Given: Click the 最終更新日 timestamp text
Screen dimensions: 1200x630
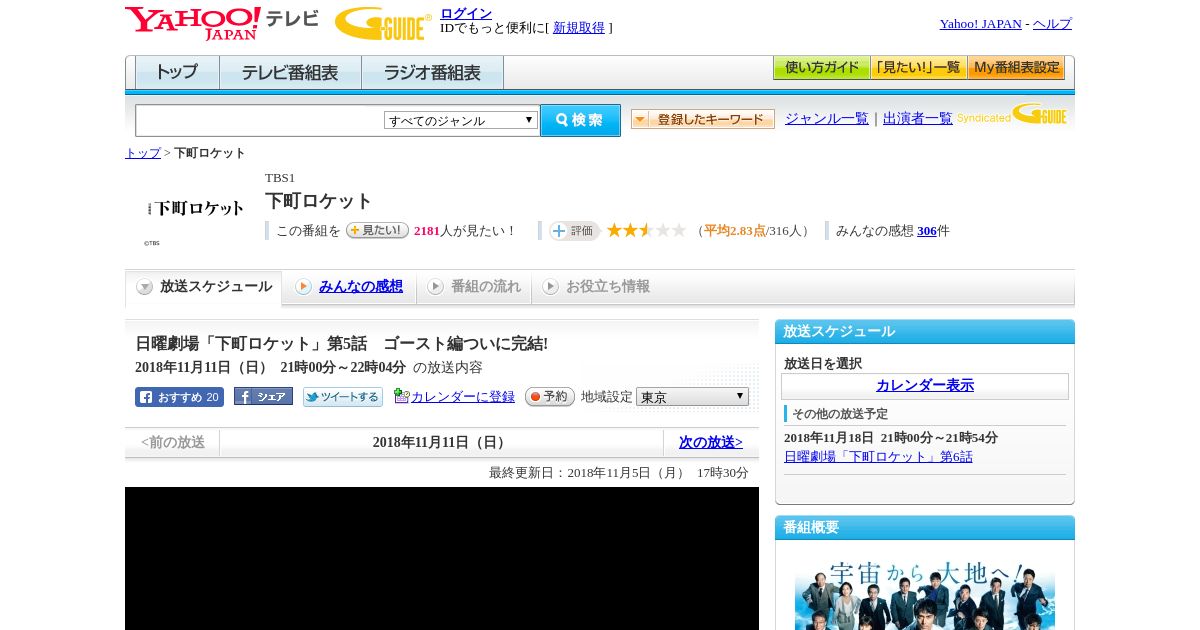Looking at the screenshot, I should coord(619,473).
